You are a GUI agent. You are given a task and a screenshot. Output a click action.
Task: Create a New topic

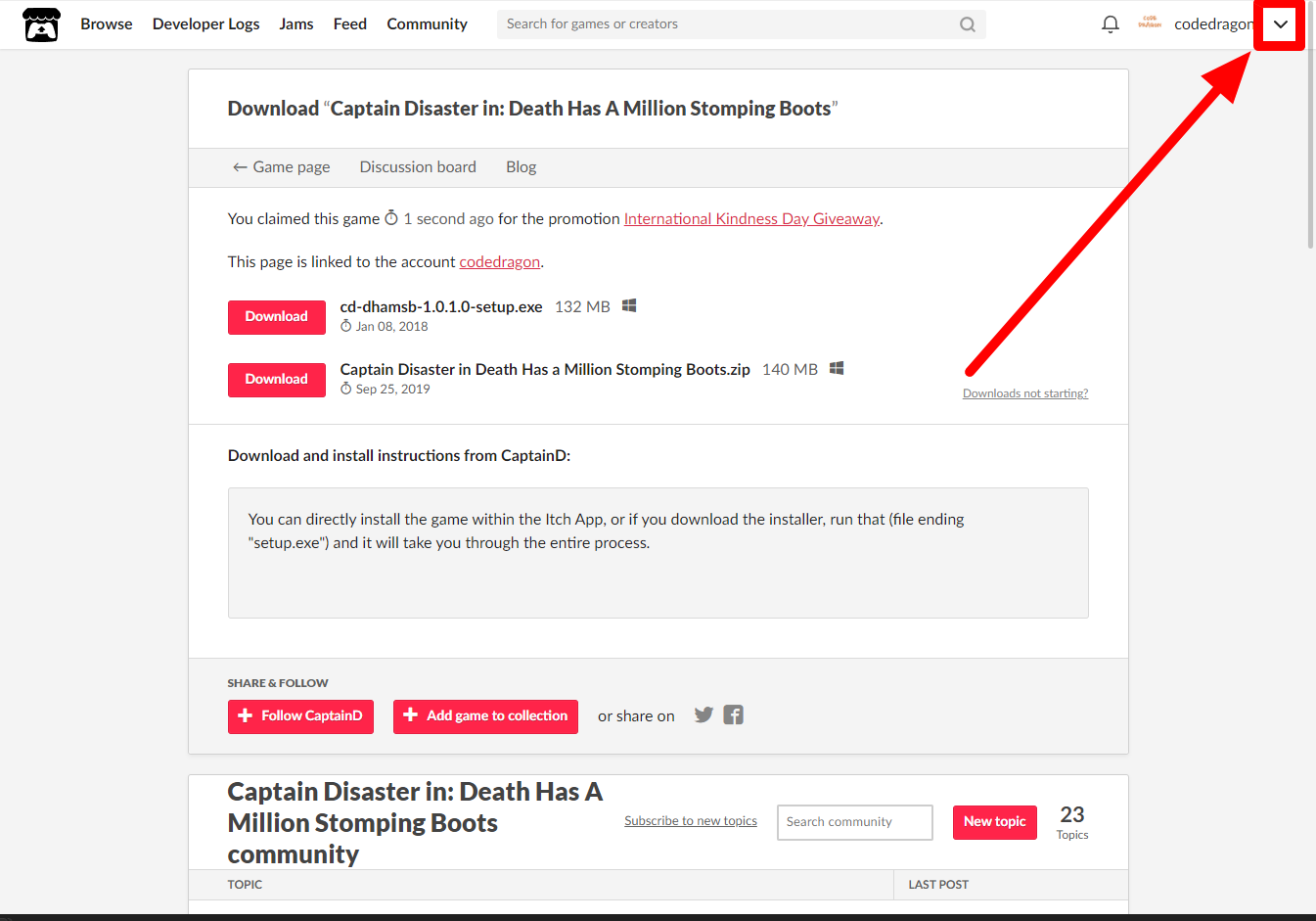995,822
